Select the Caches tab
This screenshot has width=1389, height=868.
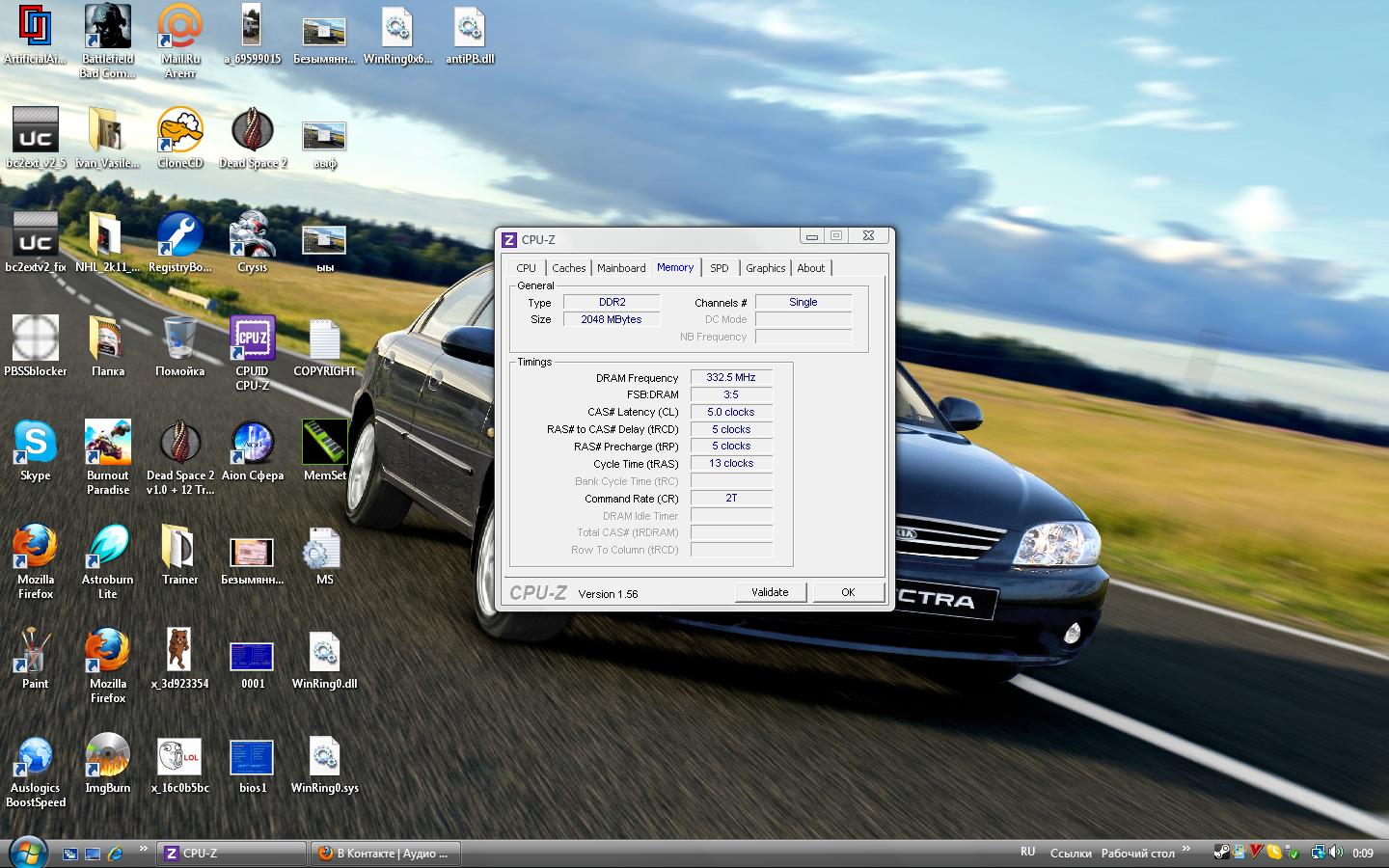568,268
